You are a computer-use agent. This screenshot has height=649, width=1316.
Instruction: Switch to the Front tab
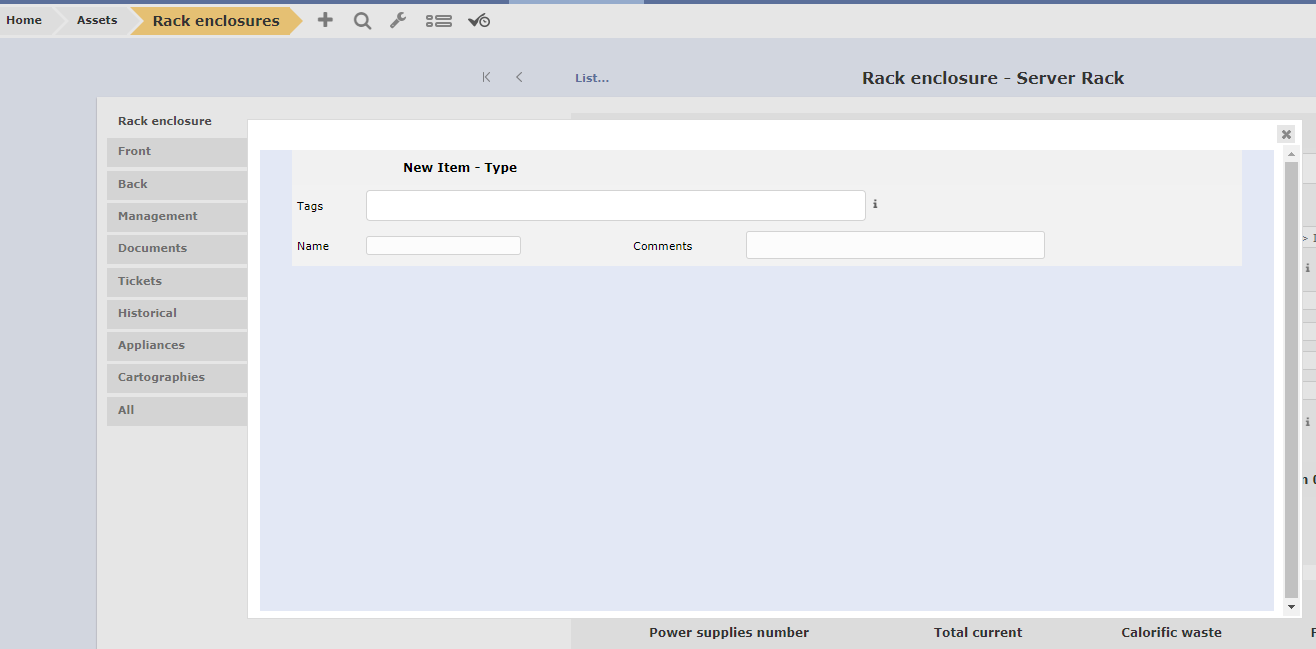point(177,152)
